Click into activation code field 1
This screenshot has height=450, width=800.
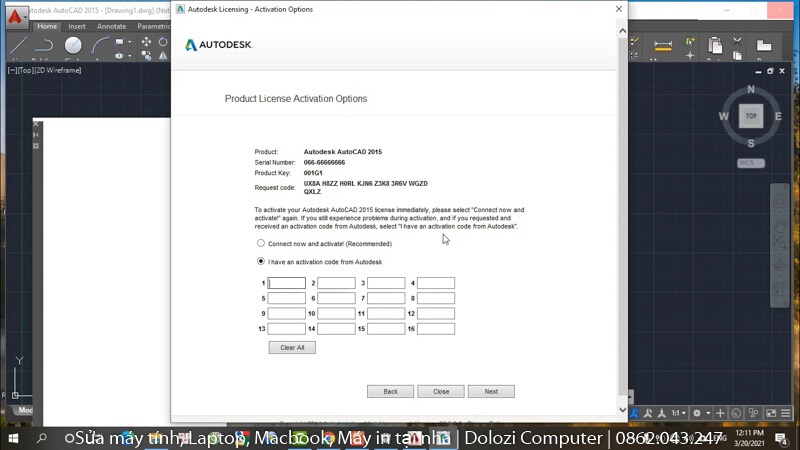pyautogui.click(x=287, y=283)
